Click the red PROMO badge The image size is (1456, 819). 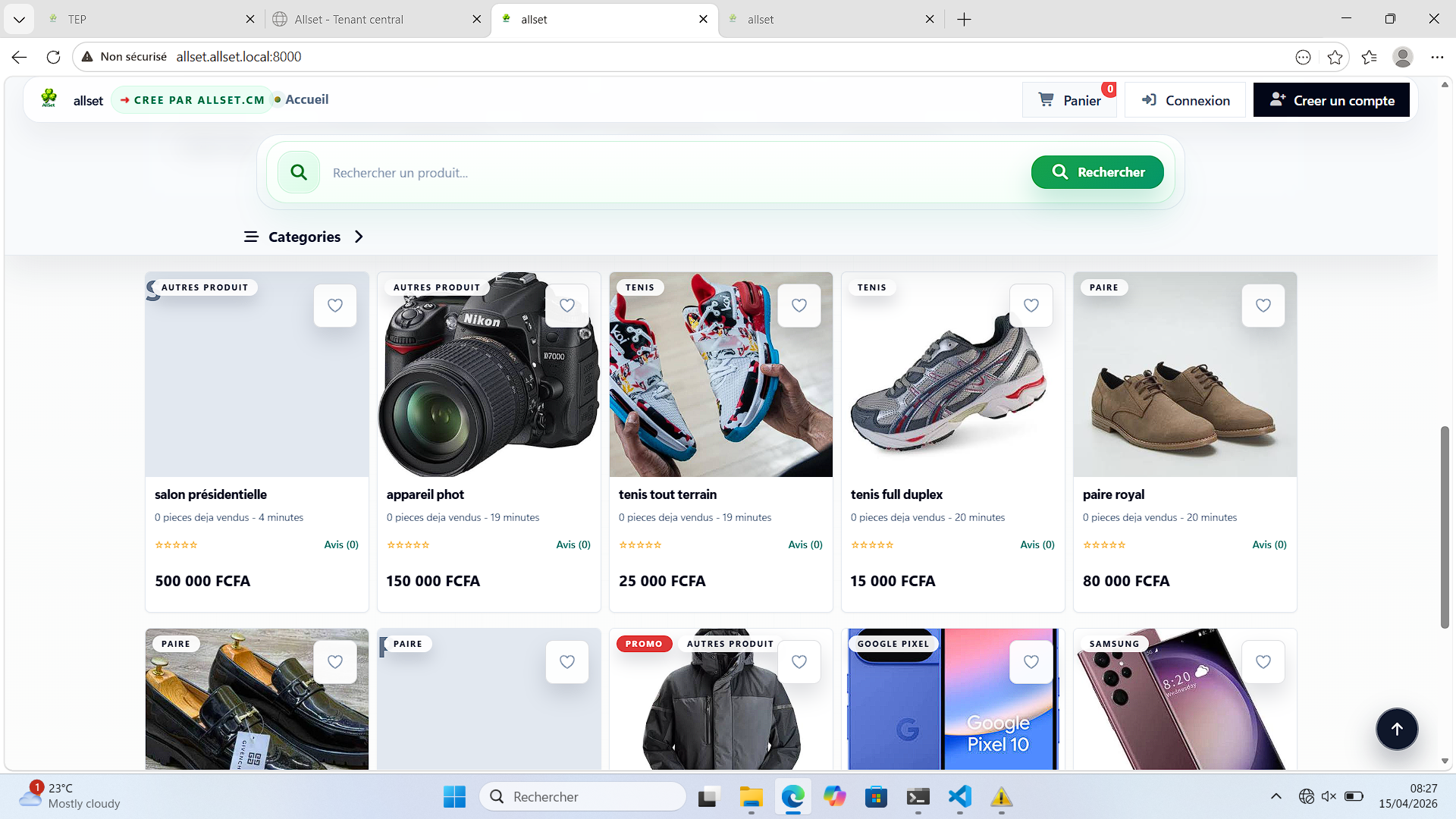pos(644,644)
